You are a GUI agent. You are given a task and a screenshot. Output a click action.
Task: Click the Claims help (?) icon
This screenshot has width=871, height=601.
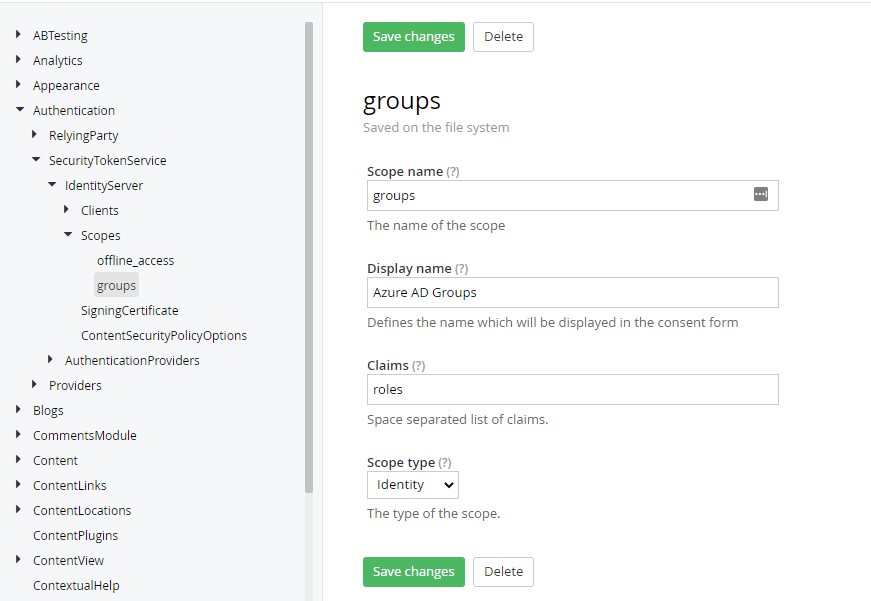click(x=418, y=365)
